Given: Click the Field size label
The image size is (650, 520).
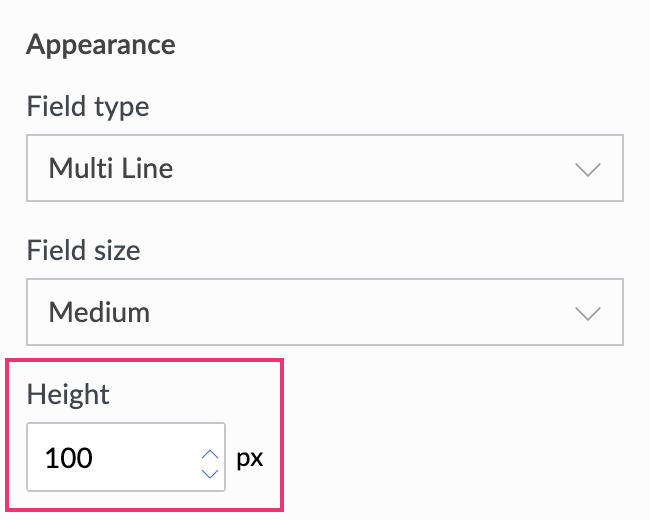Looking at the screenshot, I should 84,250.
